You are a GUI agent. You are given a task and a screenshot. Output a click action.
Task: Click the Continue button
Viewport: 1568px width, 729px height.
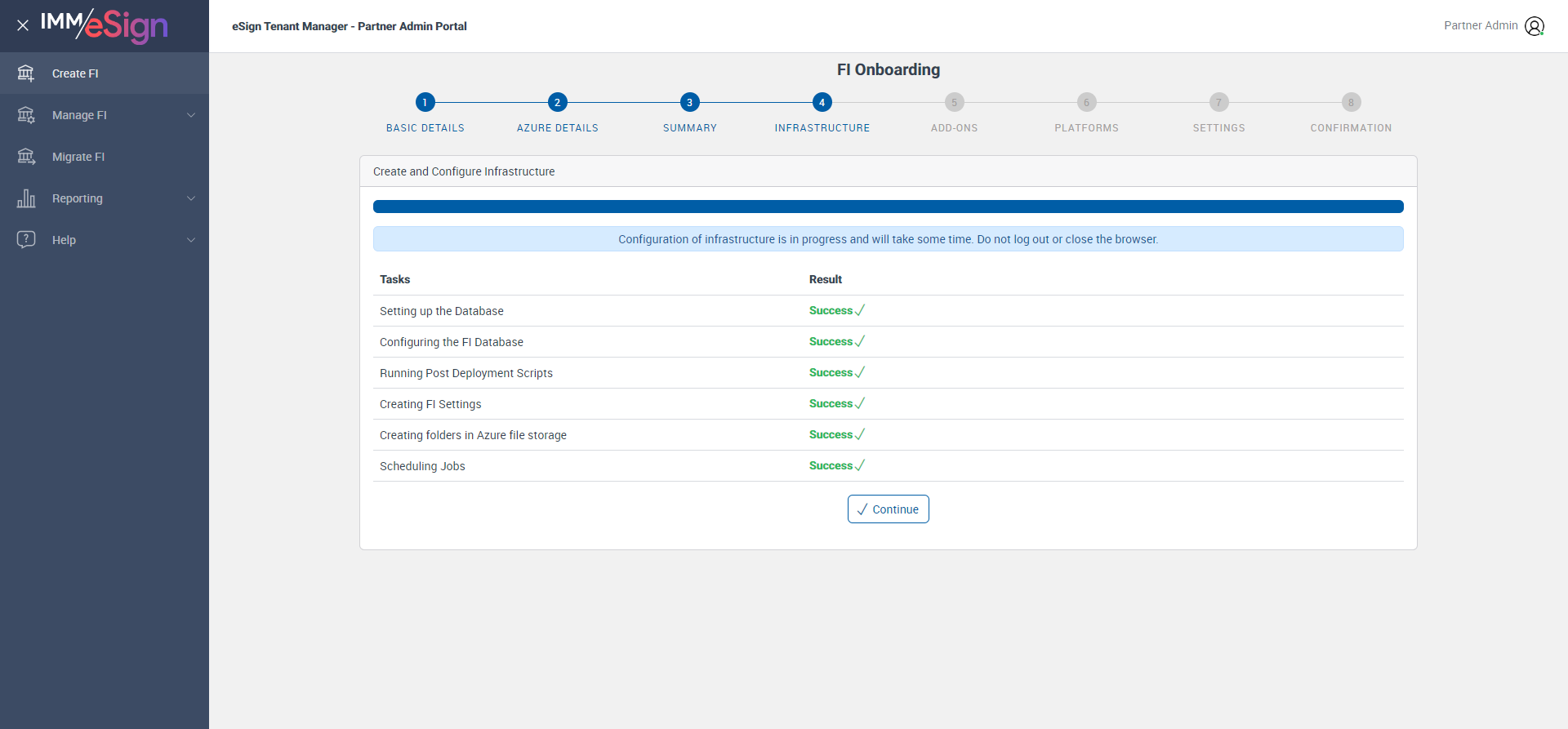tap(888, 509)
